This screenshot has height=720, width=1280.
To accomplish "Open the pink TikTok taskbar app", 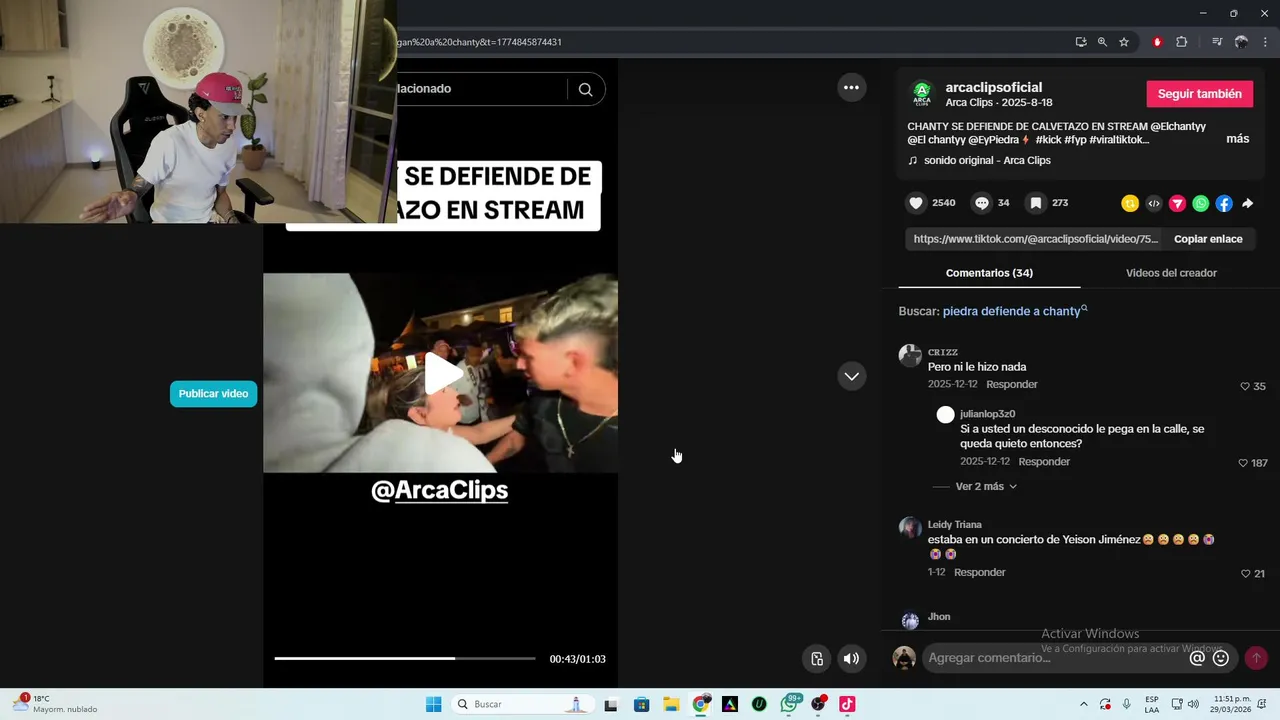I will tap(847, 704).
